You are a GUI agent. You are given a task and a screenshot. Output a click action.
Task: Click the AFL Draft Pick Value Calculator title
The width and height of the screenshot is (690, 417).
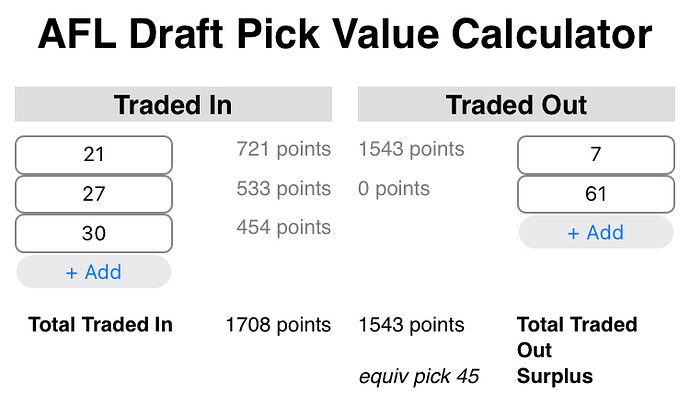pos(345,37)
